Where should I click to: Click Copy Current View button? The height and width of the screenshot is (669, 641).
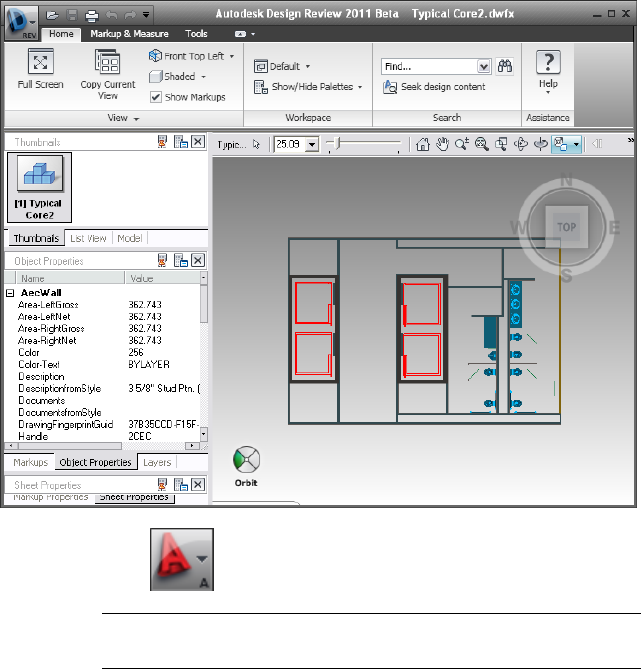tap(108, 74)
